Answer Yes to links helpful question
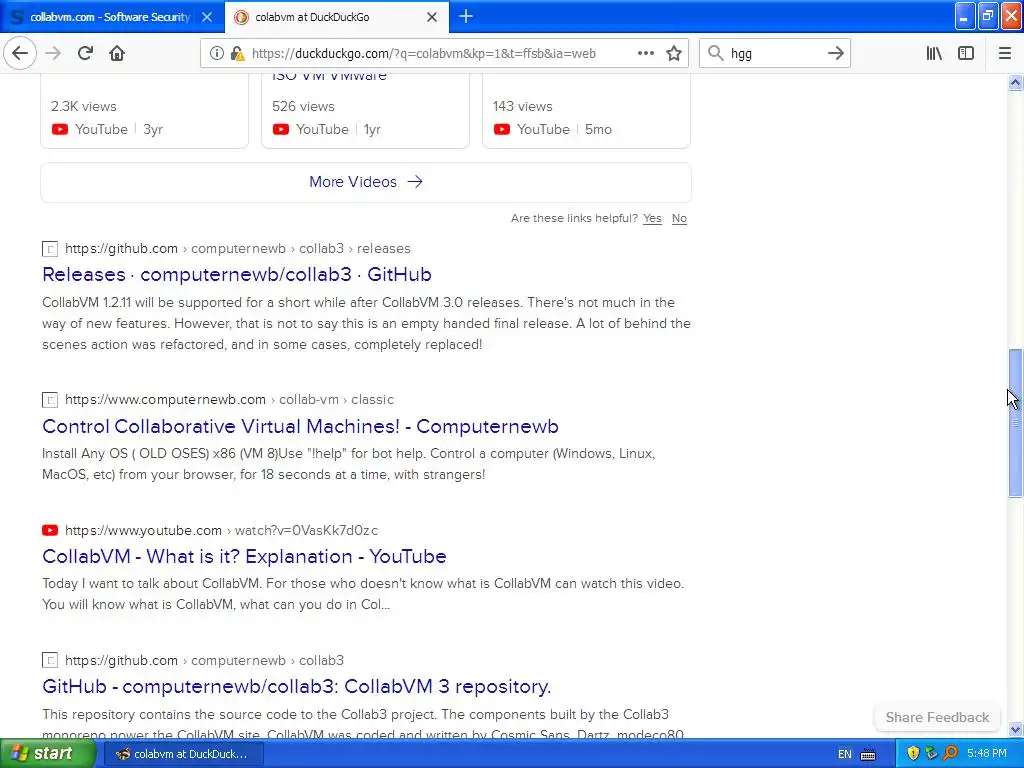Image resolution: width=1024 pixels, height=768 pixels. tap(652, 218)
